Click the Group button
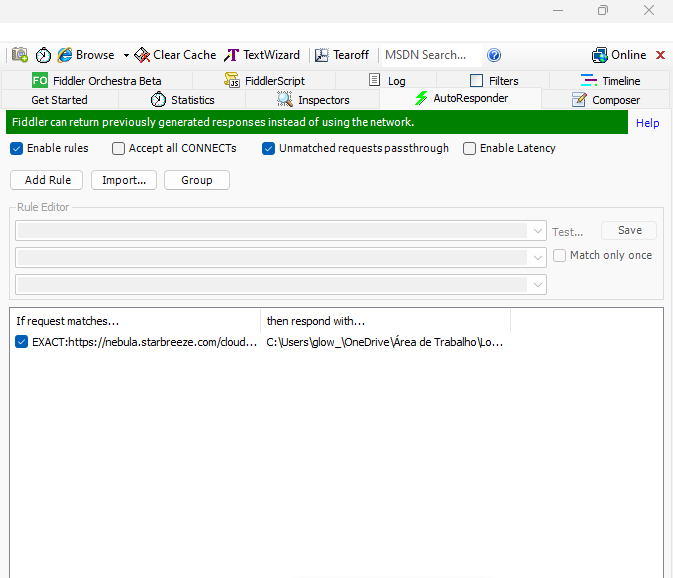The height and width of the screenshot is (578, 673). (197, 180)
